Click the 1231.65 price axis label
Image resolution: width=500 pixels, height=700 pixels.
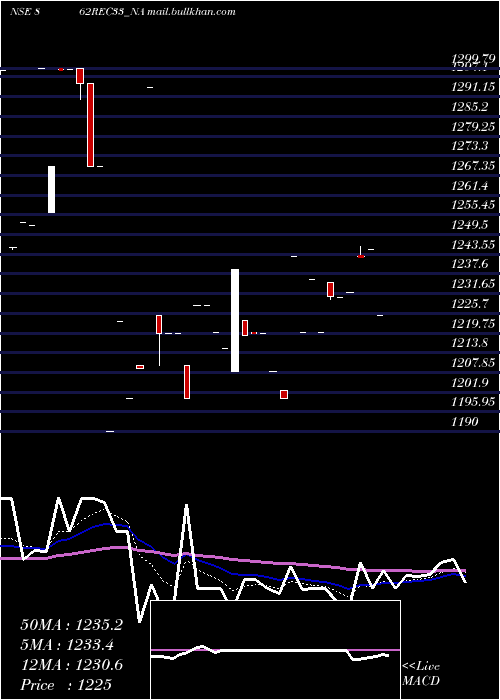[x=473, y=284]
